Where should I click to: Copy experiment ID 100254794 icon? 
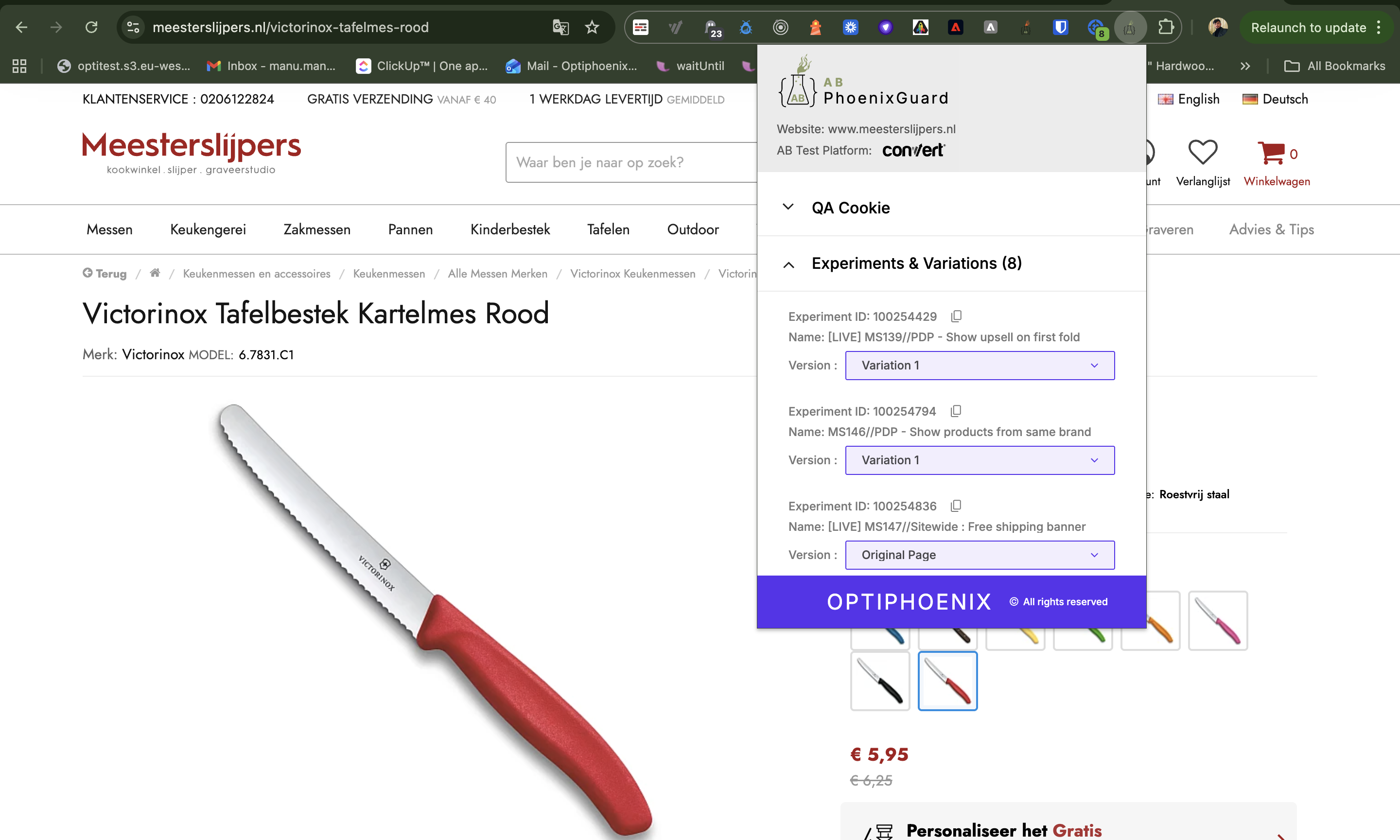coord(956,411)
